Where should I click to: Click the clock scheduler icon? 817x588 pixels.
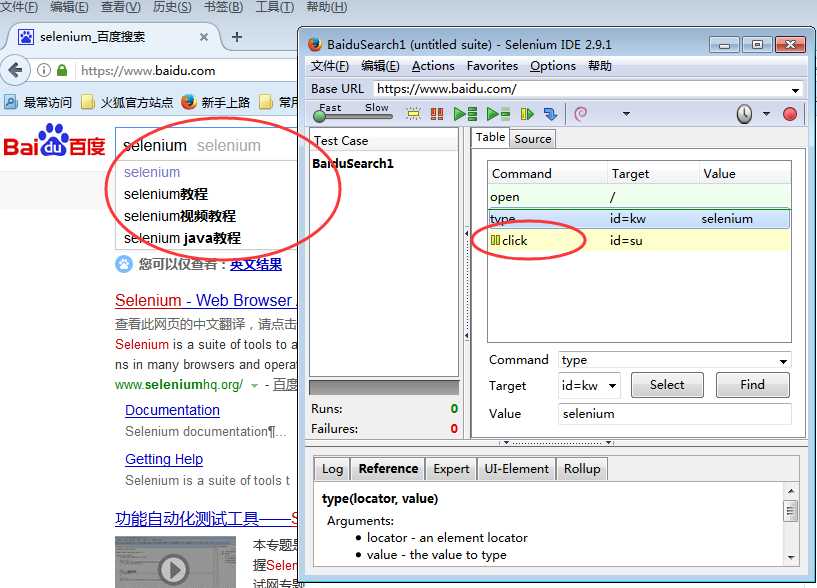744,114
